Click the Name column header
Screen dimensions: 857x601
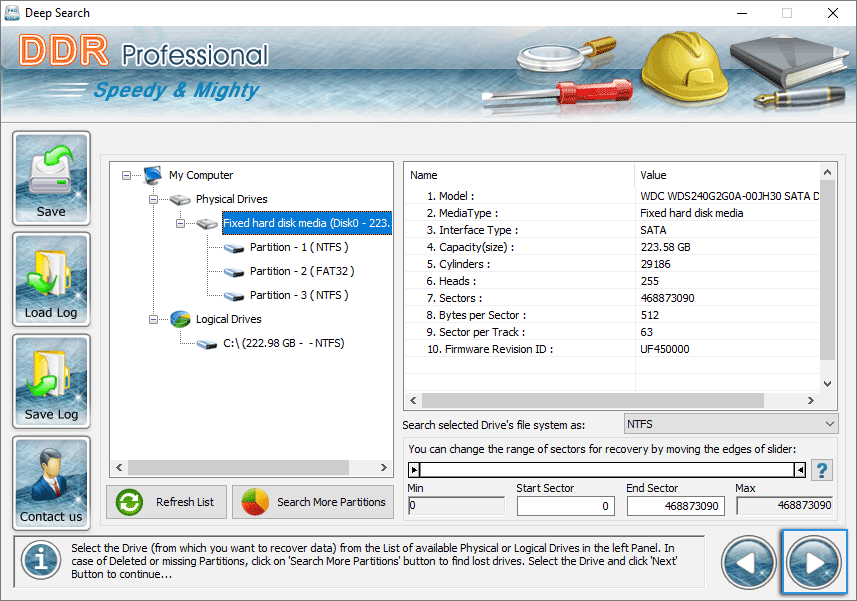(x=520, y=175)
